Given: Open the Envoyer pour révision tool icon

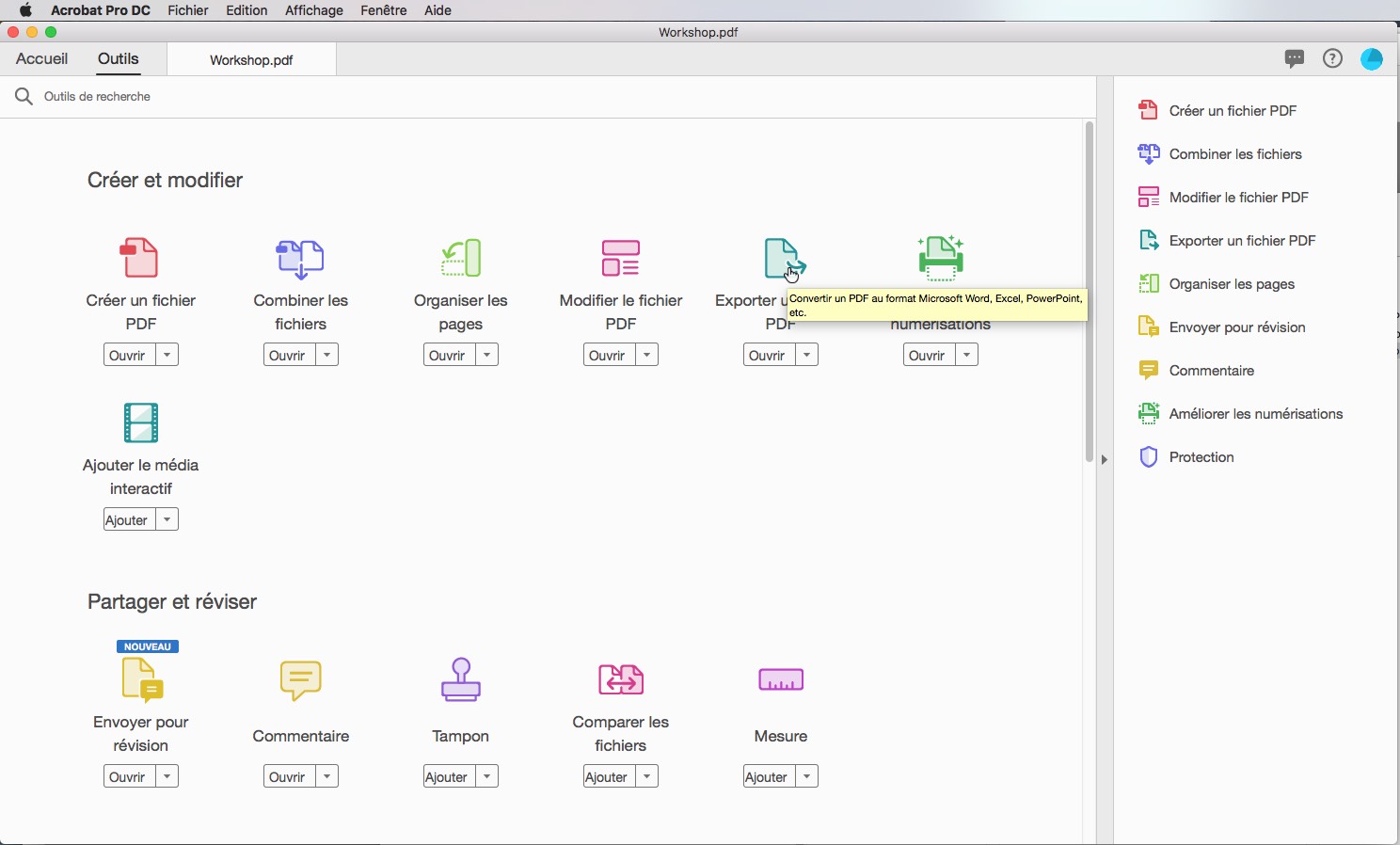Looking at the screenshot, I should coord(142,679).
